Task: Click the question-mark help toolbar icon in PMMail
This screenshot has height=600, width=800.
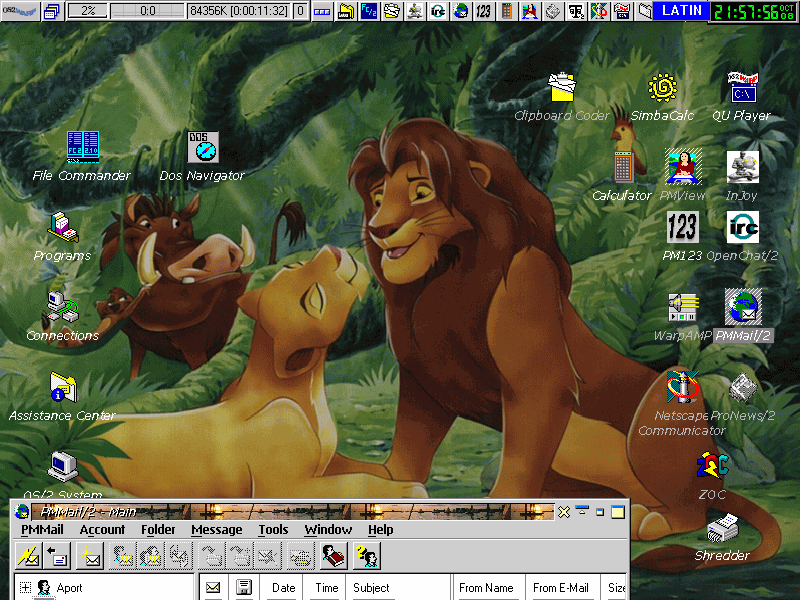Action: tap(367, 556)
